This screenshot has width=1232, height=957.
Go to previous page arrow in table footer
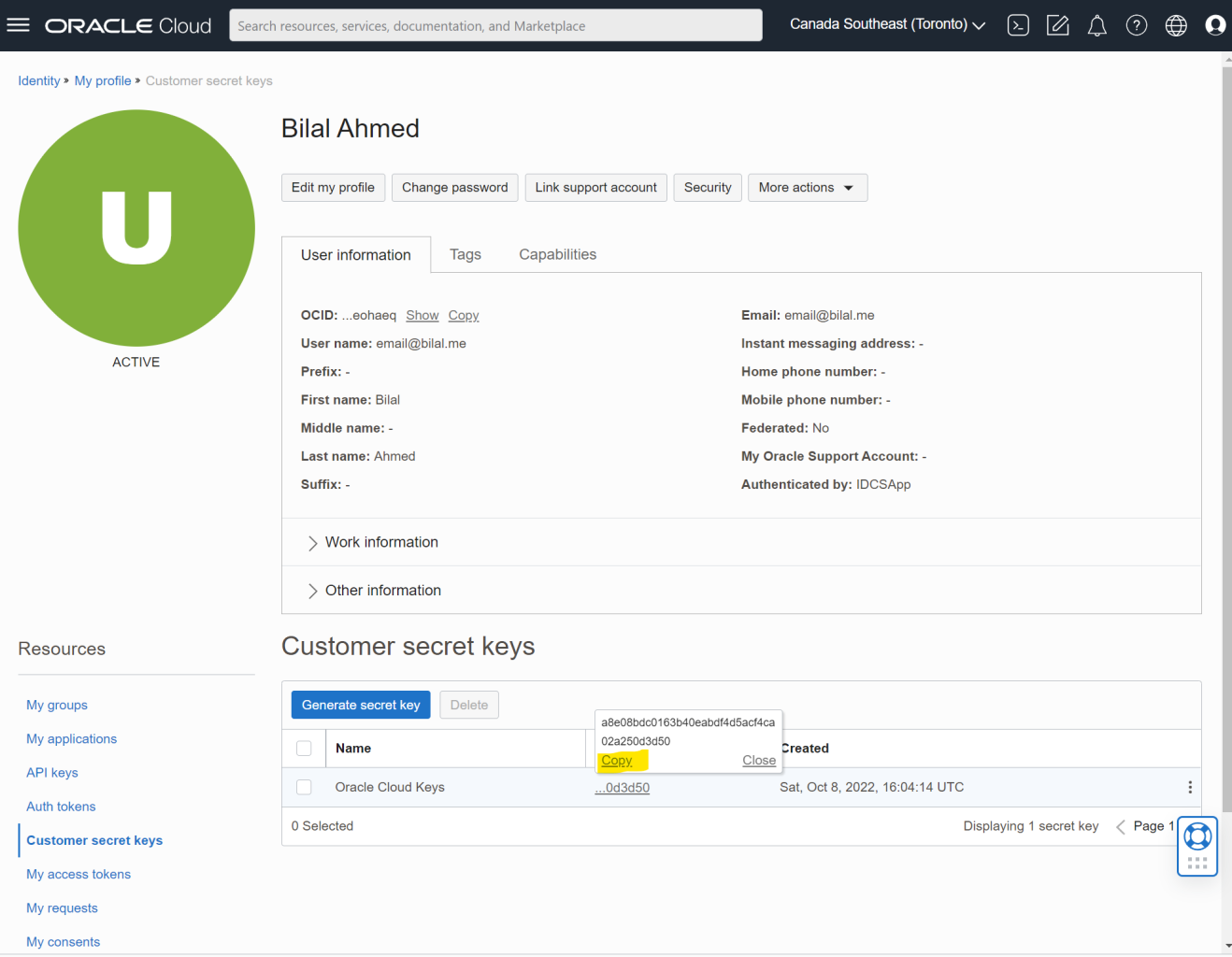[x=1120, y=826]
